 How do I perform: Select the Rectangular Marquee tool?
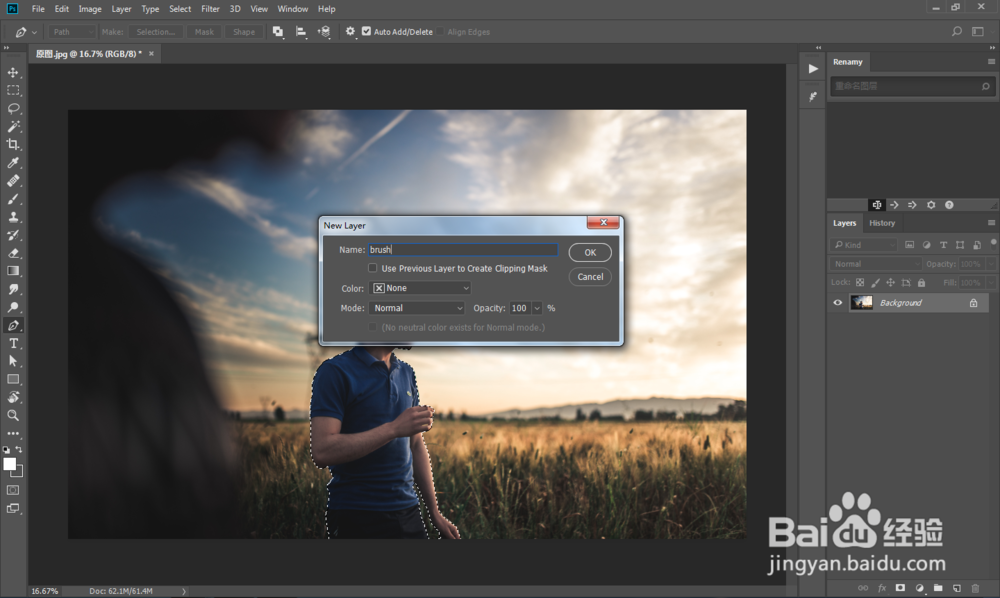point(13,91)
